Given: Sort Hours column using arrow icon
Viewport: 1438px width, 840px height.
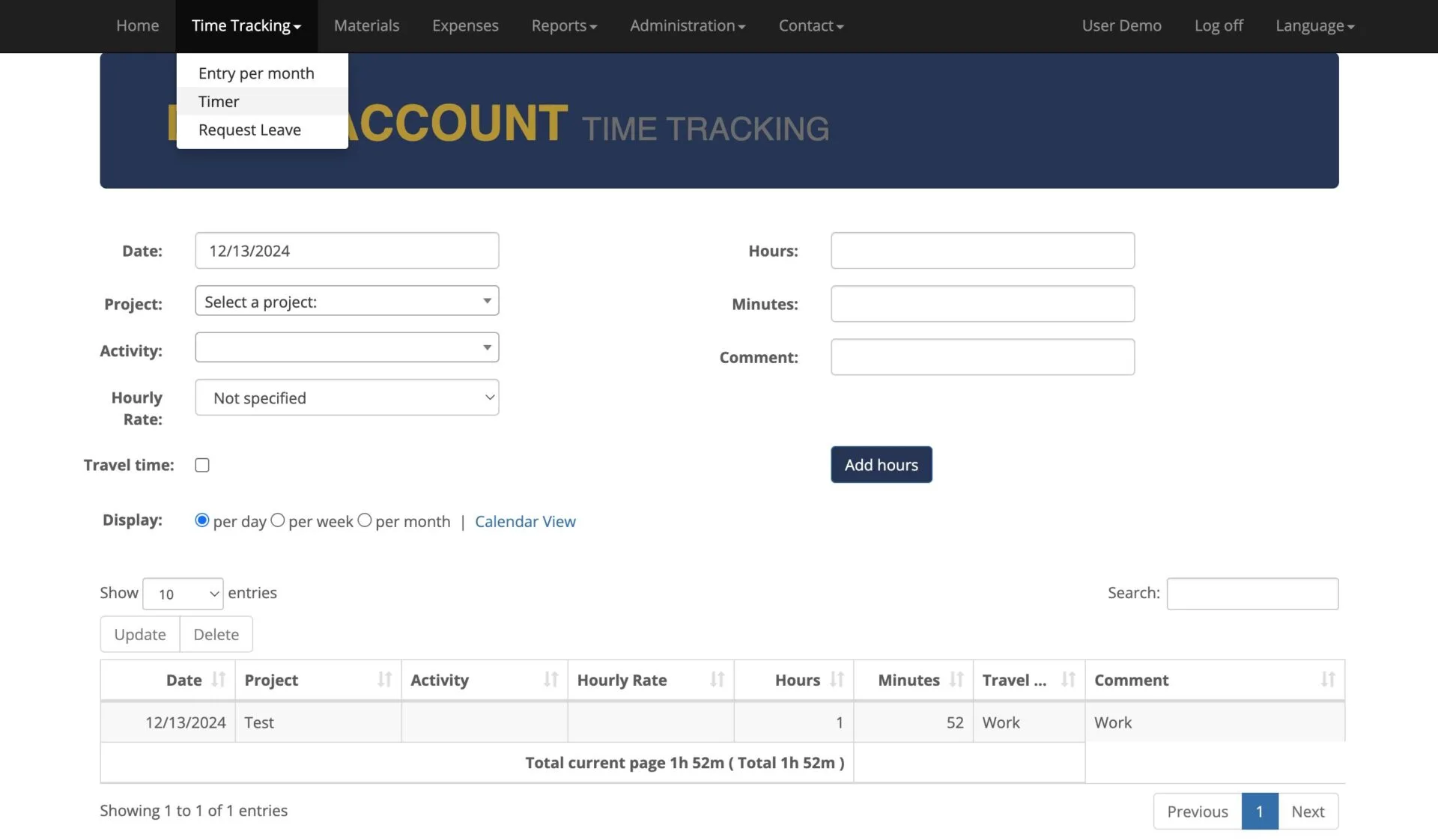Looking at the screenshot, I should [837, 679].
